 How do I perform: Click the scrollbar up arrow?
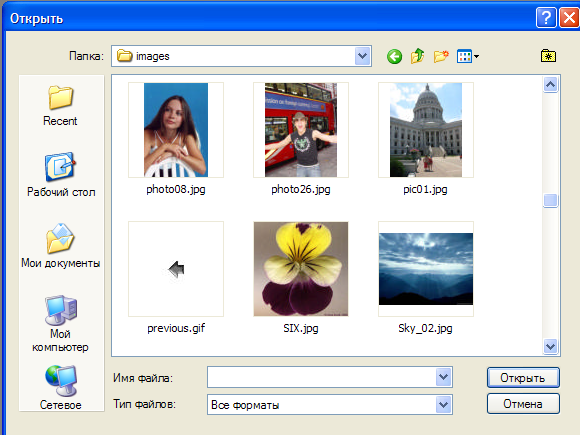550,85
